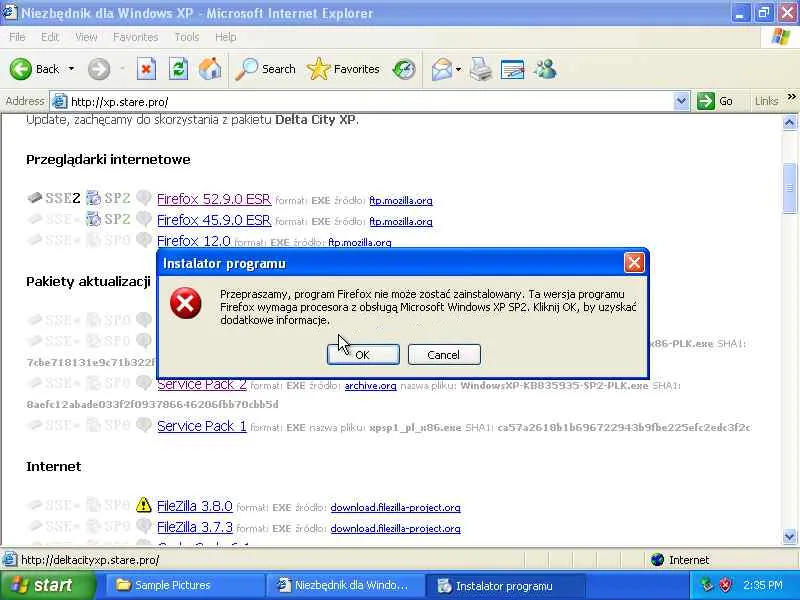Image resolution: width=800 pixels, height=600 pixels.
Task: Open the FileZilla 3.7.3 link
Action: [194, 527]
